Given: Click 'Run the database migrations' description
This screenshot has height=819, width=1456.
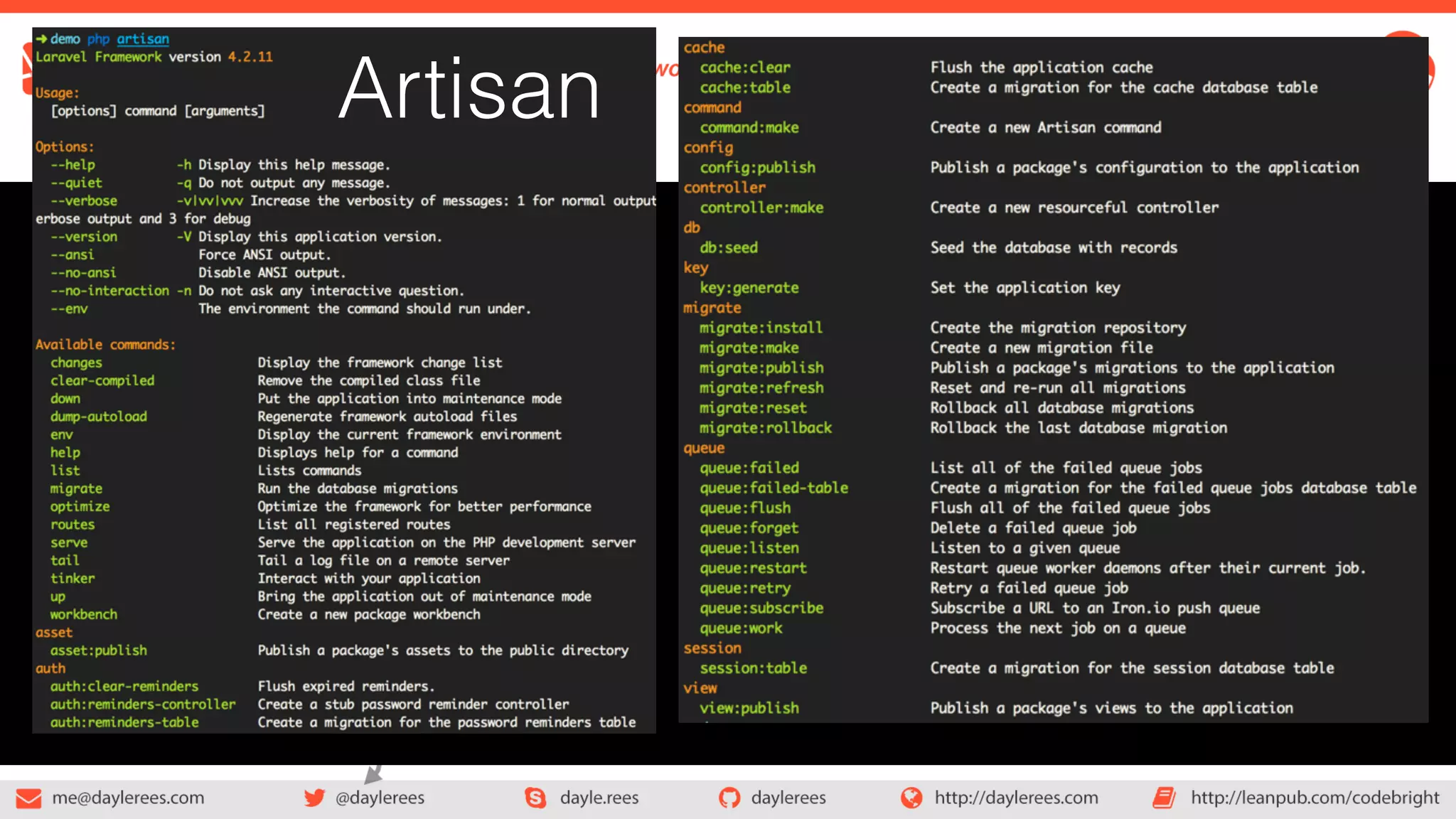Looking at the screenshot, I should pyautogui.click(x=358, y=489).
